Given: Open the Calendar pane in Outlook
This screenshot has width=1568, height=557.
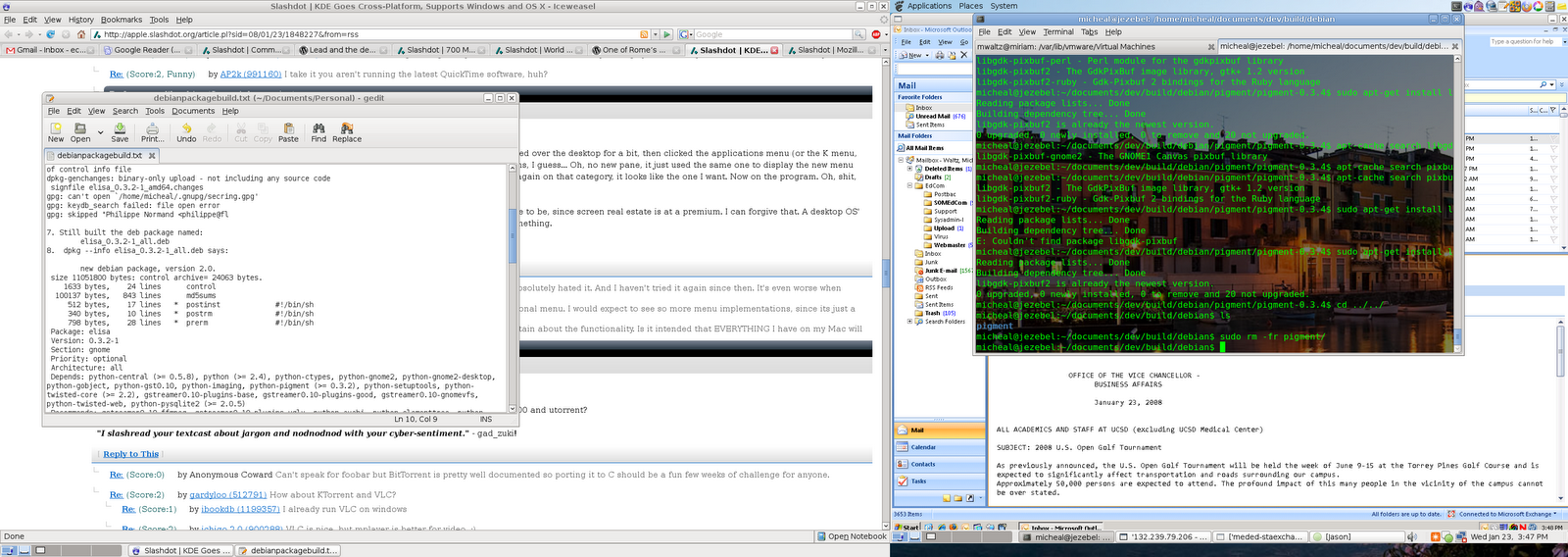Looking at the screenshot, I should point(923,447).
